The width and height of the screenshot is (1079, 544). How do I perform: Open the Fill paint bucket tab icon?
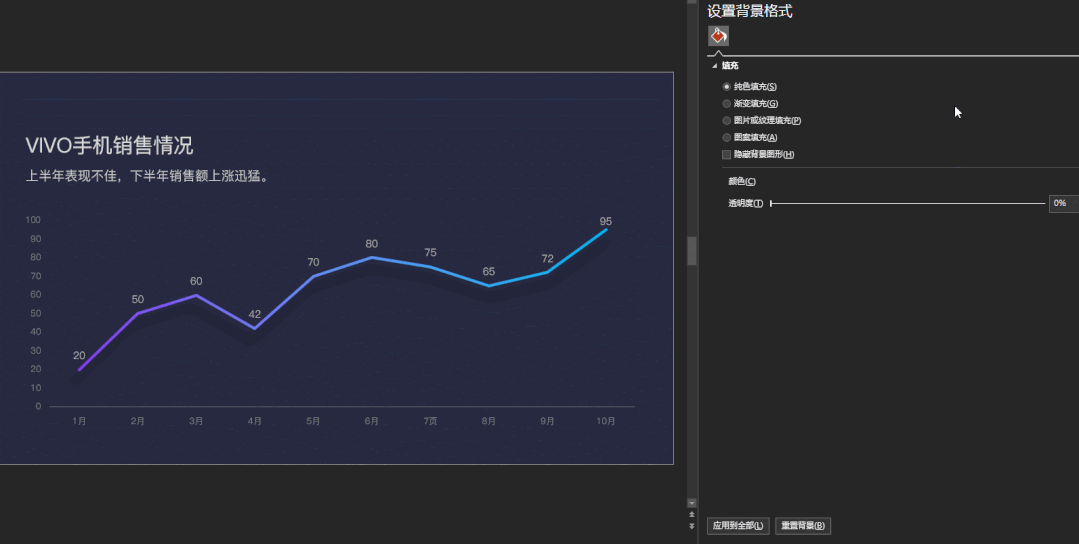tap(718, 36)
